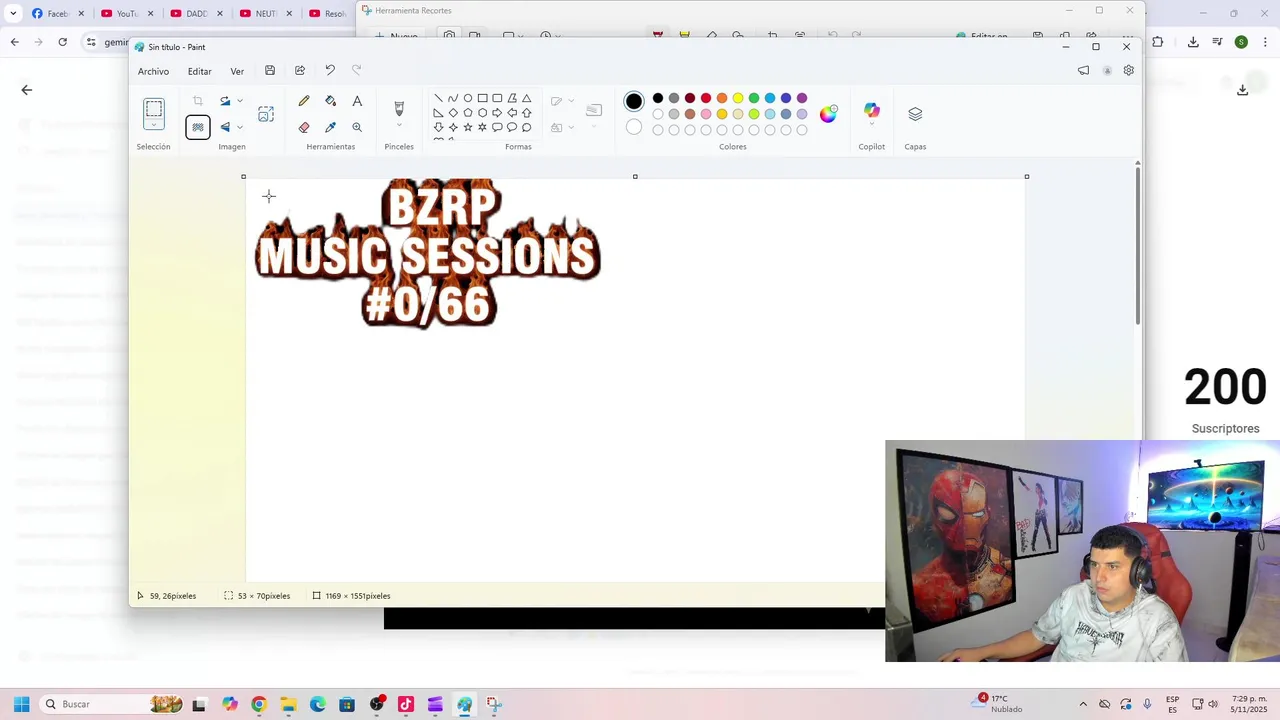This screenshot has height=720, width=1280.
Task: Show hidden icons chevron in system tray
Action: tap(1082, 704)
